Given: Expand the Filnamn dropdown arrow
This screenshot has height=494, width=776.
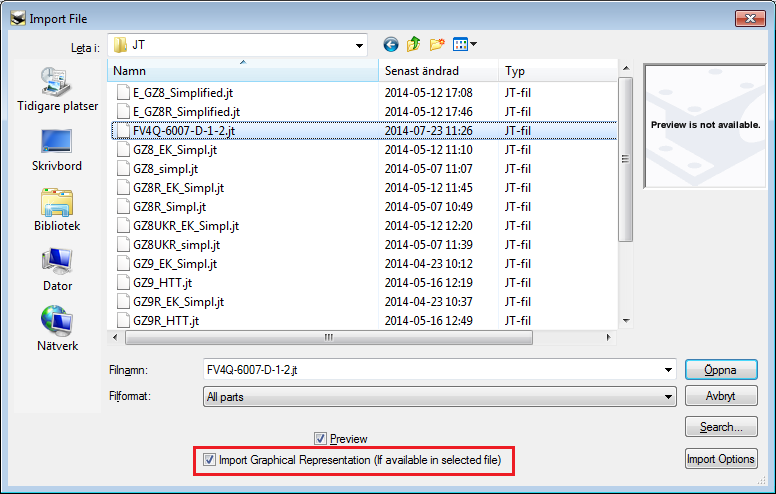Looking at the screenshot, I should pyautogui.click(x=668, y=370).
